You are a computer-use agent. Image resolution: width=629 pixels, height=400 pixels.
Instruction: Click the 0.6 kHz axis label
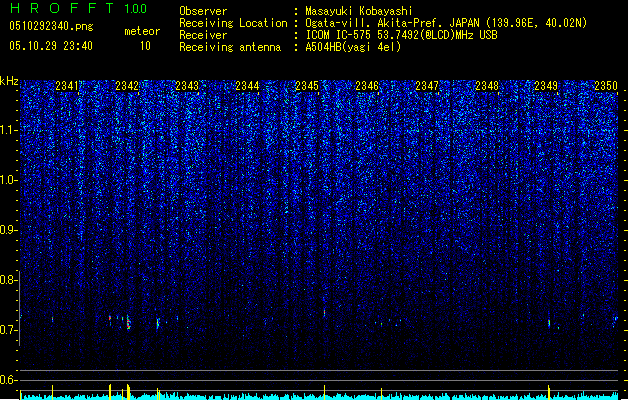[x=8, y=380]
